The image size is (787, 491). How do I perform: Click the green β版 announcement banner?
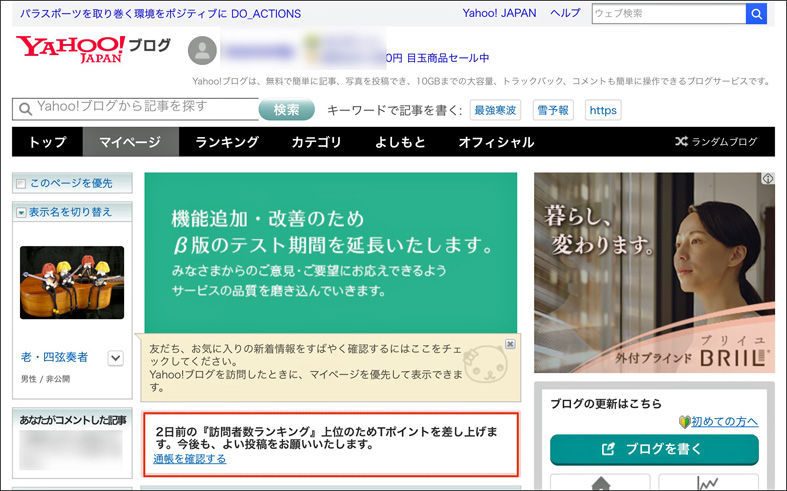click(x=331, y=253)
